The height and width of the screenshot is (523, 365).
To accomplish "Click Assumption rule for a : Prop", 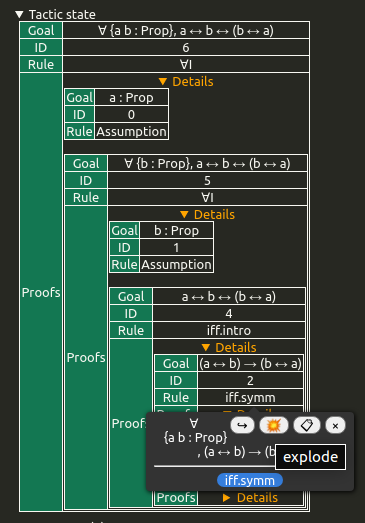I will pos(131,131).
